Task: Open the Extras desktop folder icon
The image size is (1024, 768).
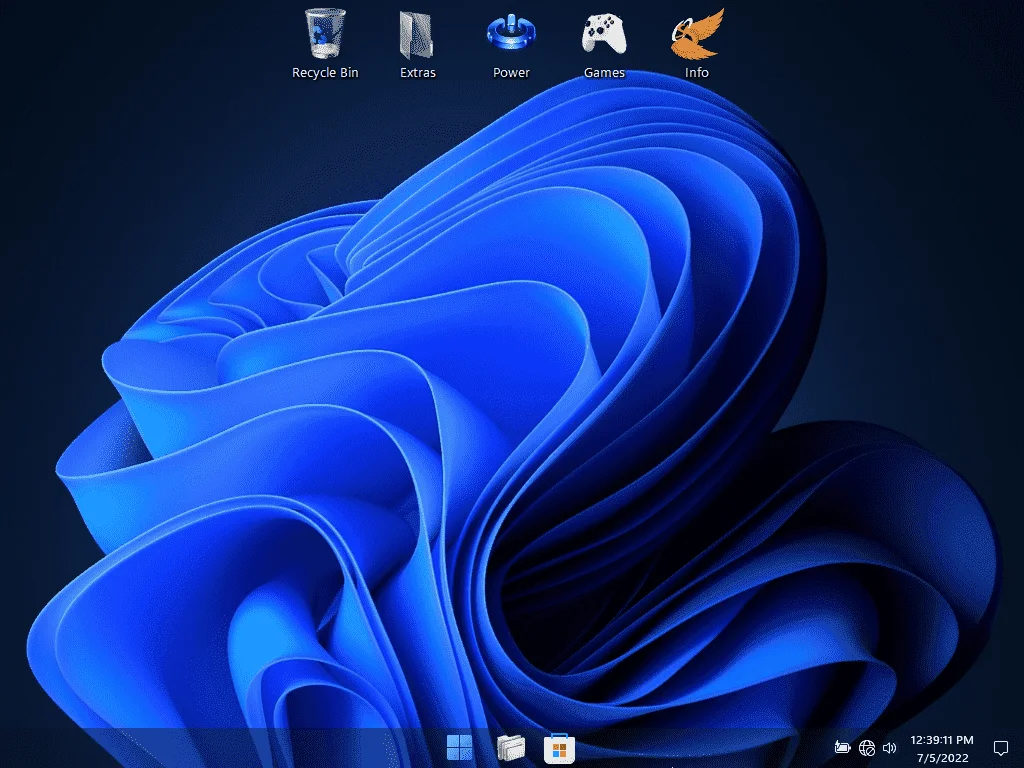Action: click(x=417, y=35)
